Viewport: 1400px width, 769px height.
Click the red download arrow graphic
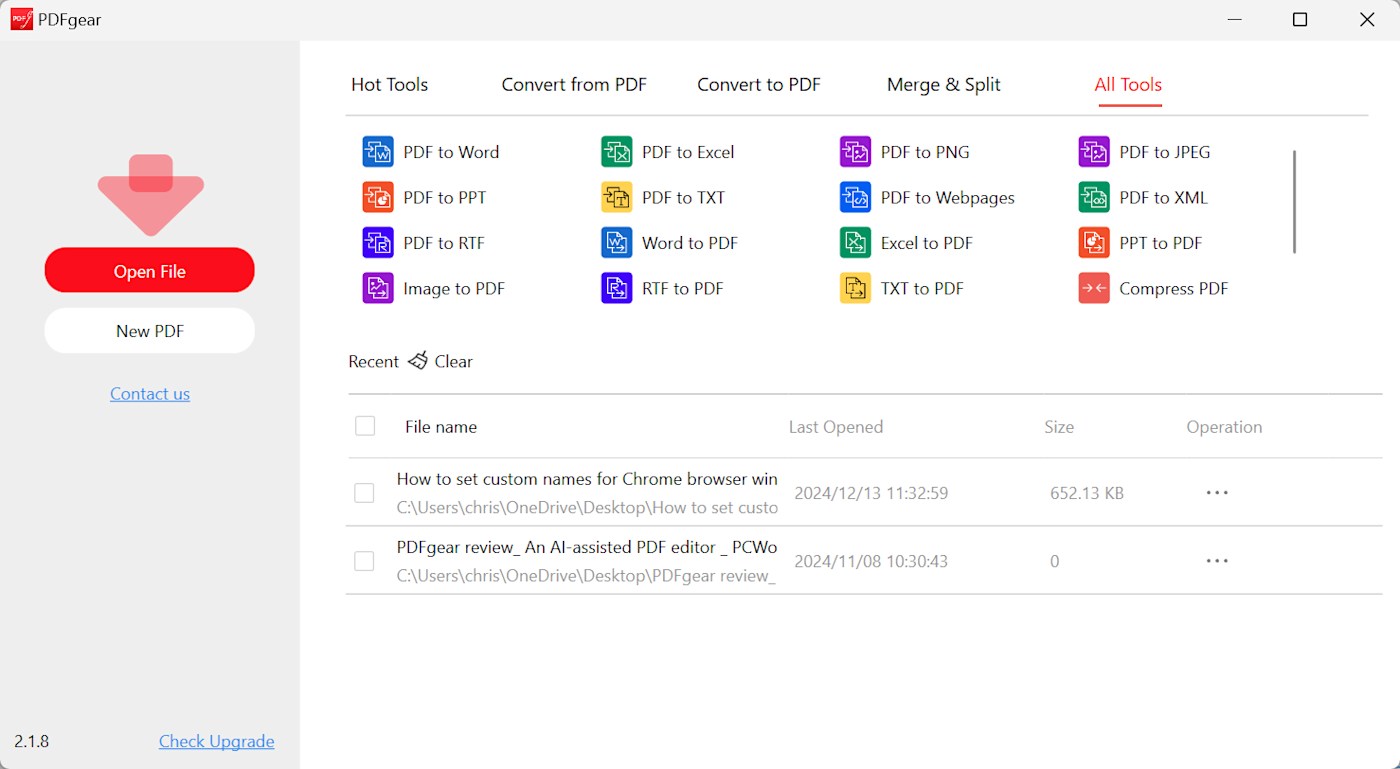point(151,195)
